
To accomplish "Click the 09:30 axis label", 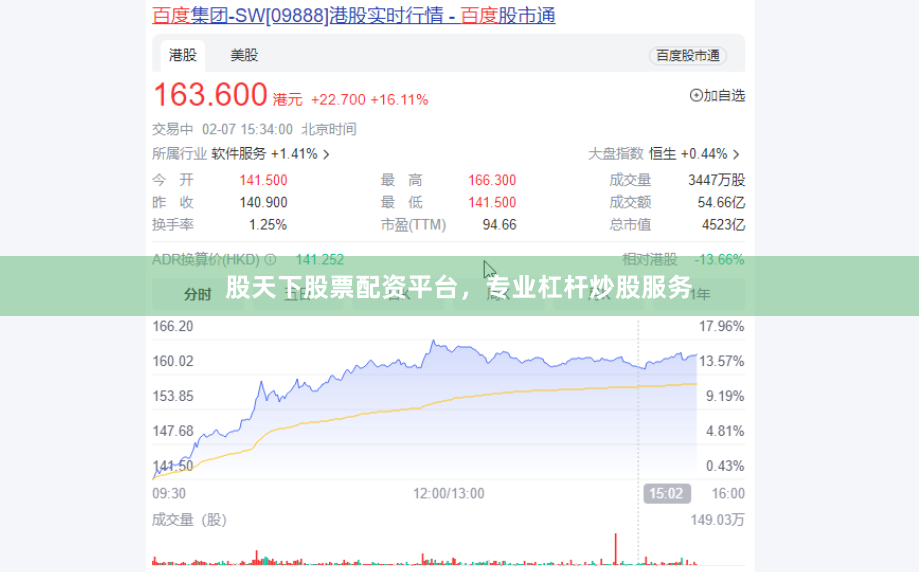I will [x=169, y=493].
